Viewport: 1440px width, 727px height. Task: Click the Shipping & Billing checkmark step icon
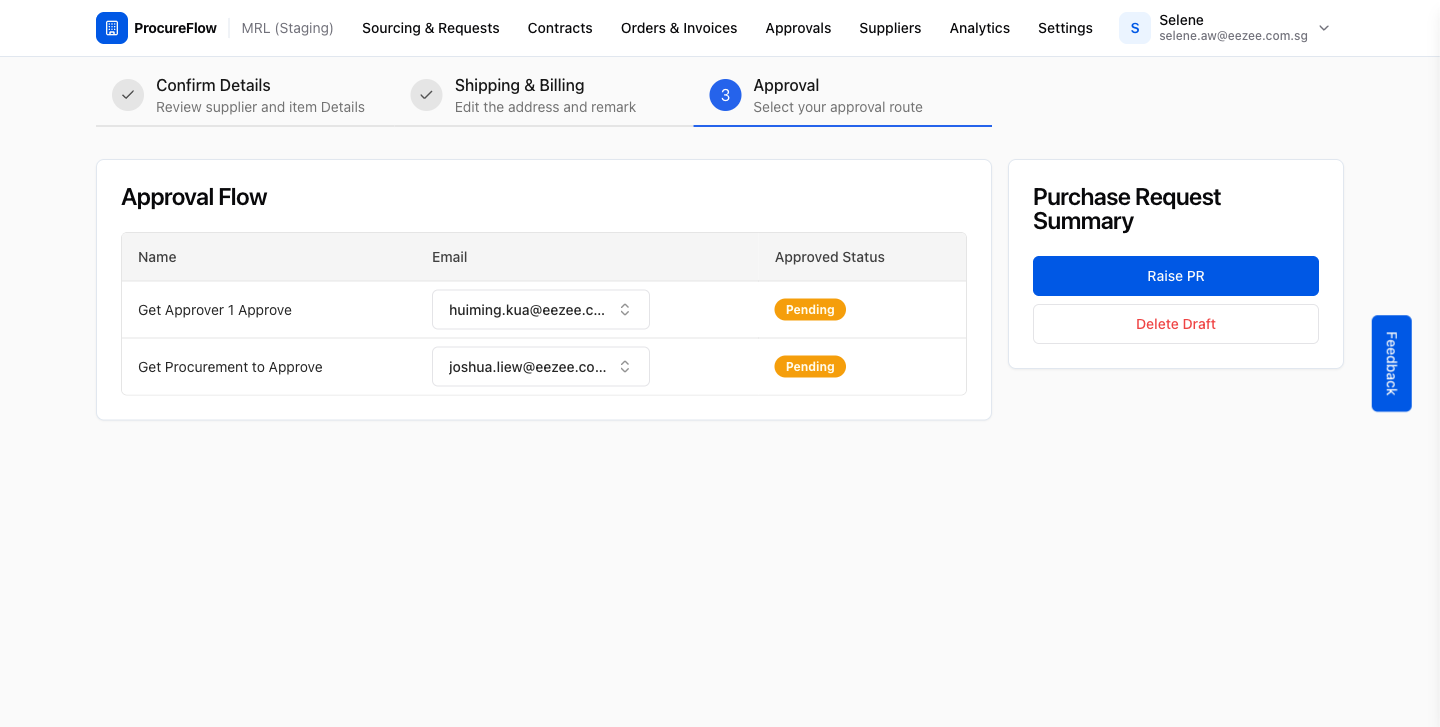426,95
